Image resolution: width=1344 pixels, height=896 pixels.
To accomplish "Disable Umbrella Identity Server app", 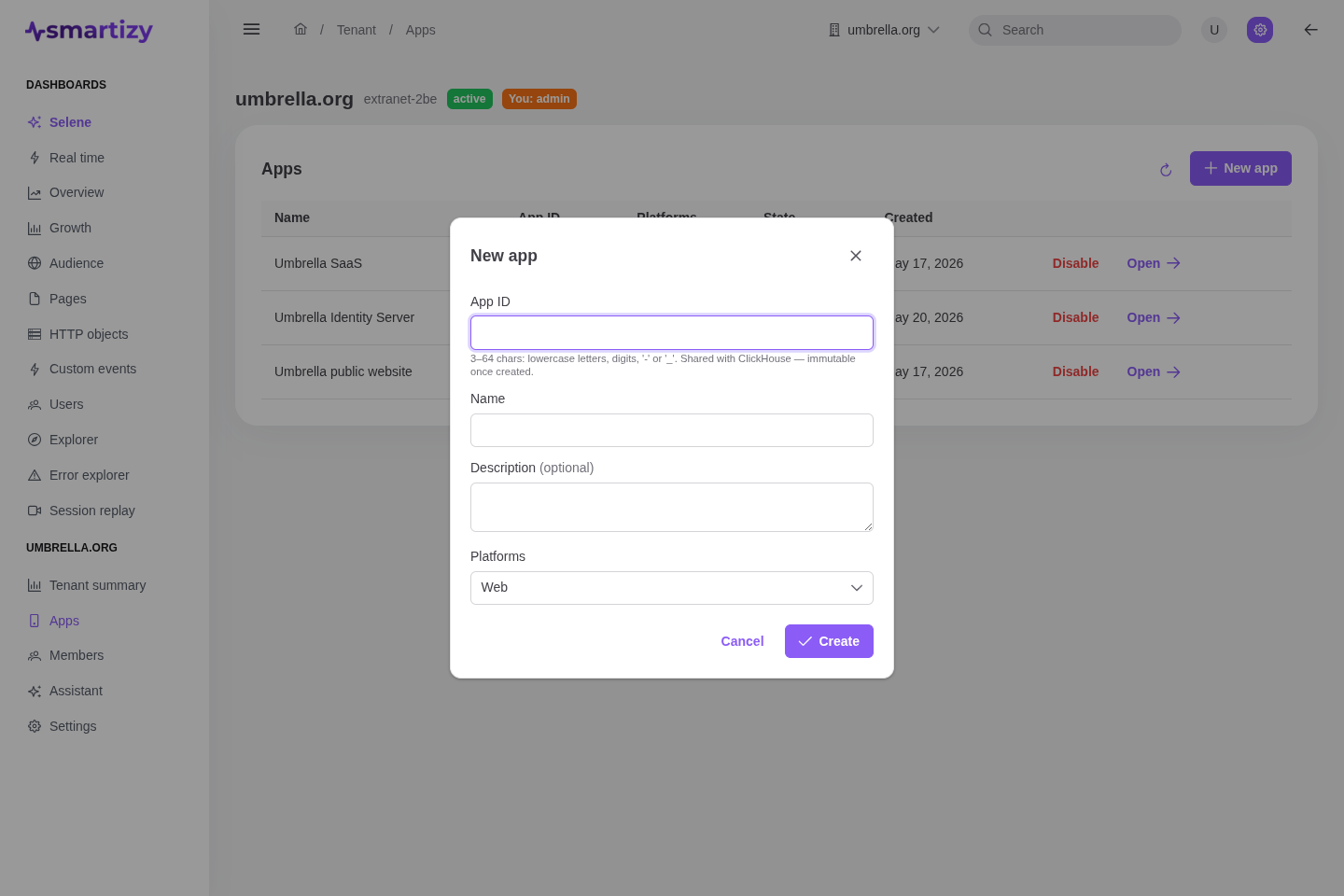I will (1075, 317).
